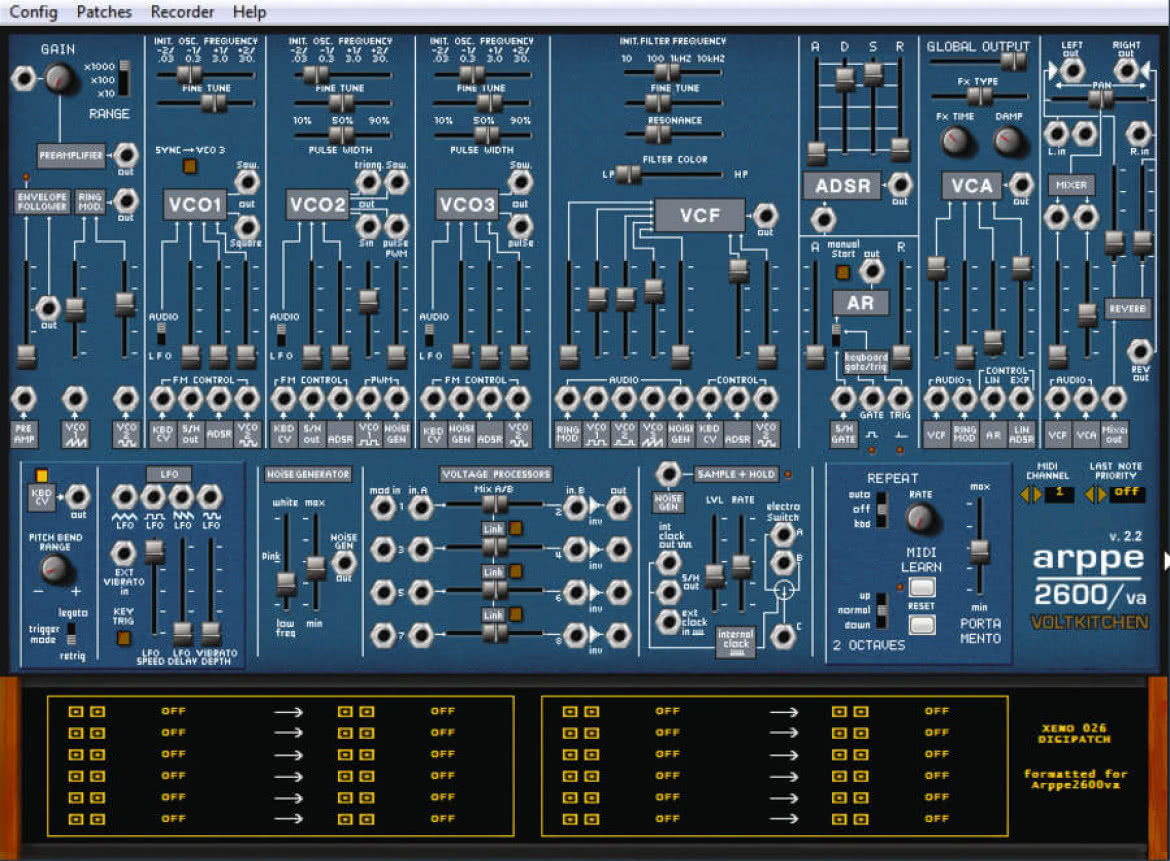Click the VCO1 Saw out jack
This screenshot has height=861, width=1170.
(246, 181)
